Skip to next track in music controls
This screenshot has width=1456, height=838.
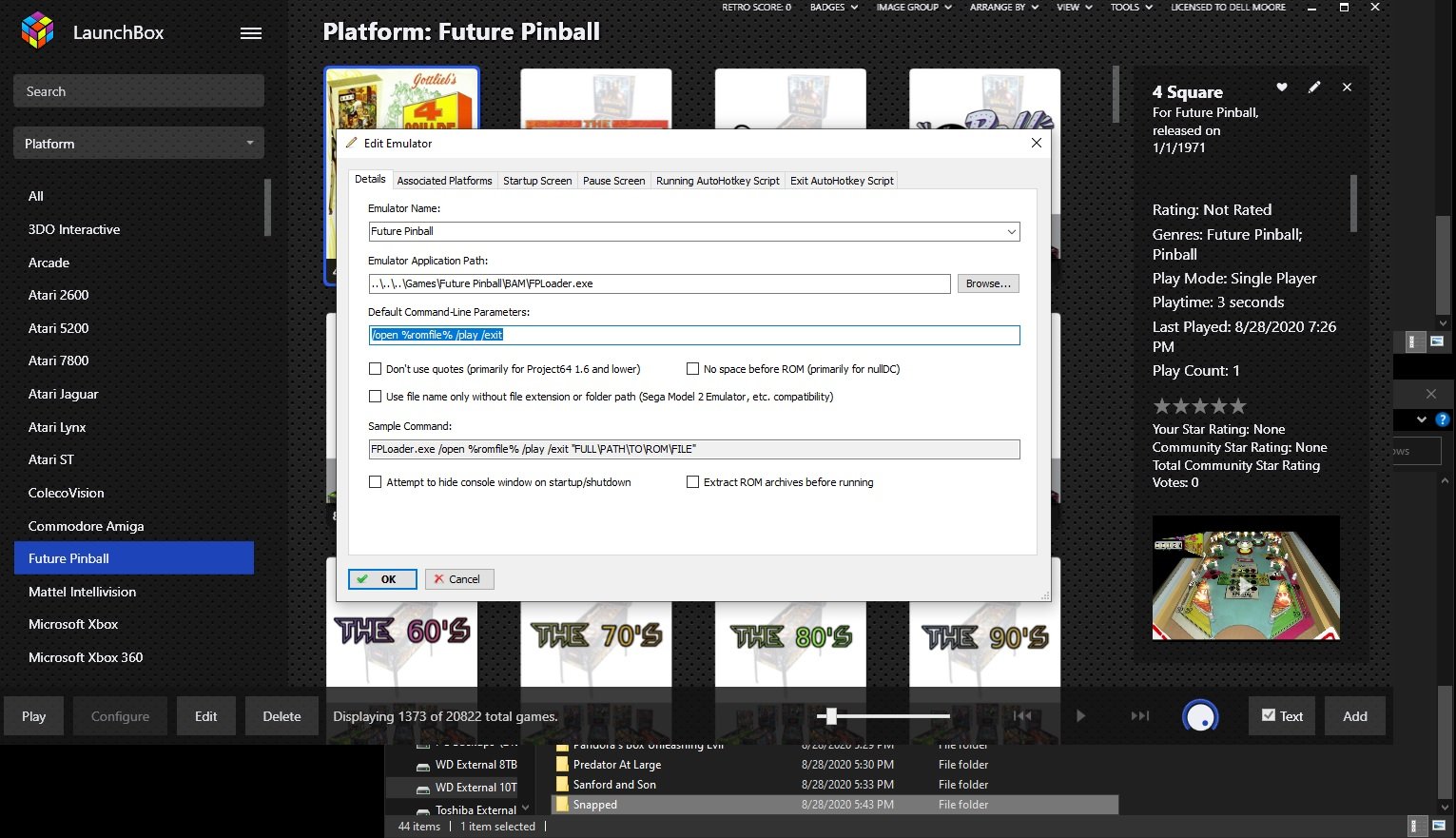pos(1140,716)
